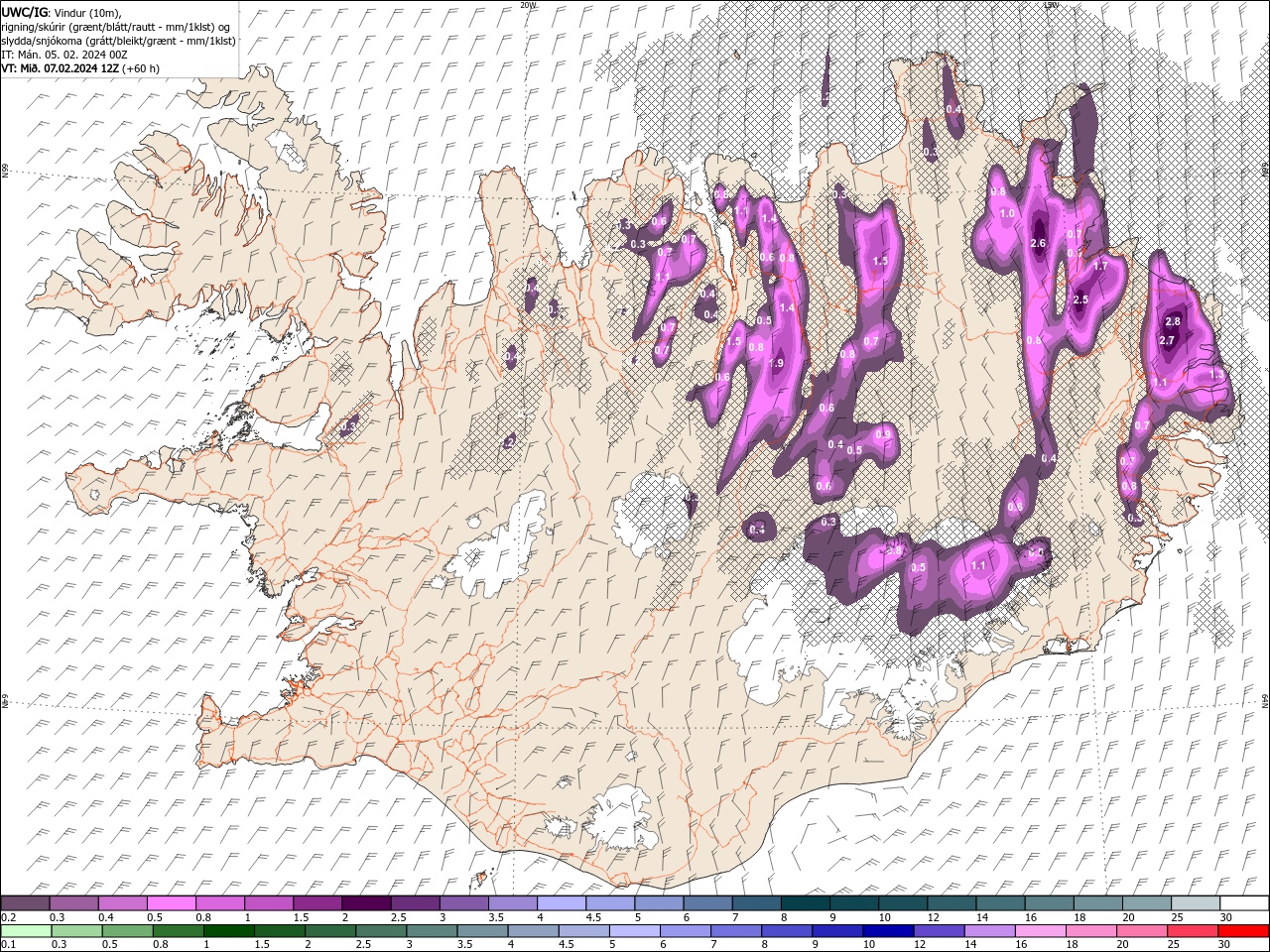Viewport: 1270px width, 952px height.
Task: Click the 1.9 precipitation value on the map
Action: 777,364
